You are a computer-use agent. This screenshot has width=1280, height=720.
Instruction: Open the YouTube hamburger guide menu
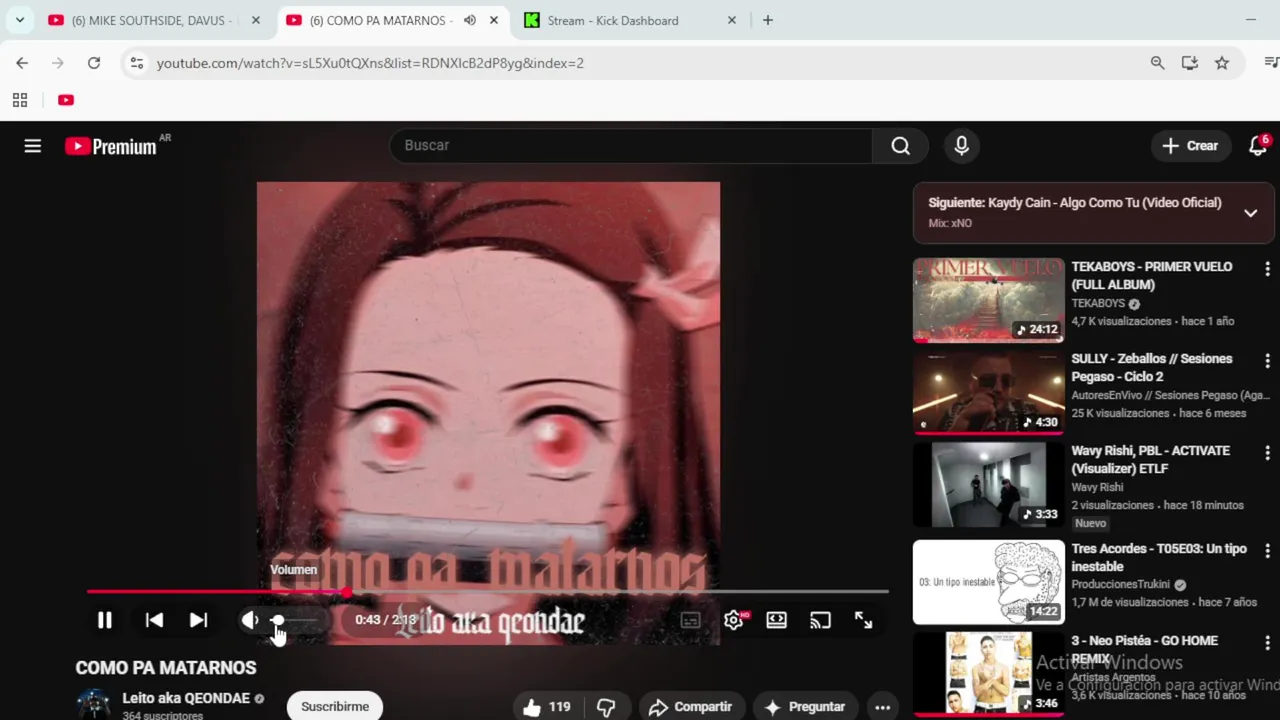pyautogui.click(x=33, y=146)
